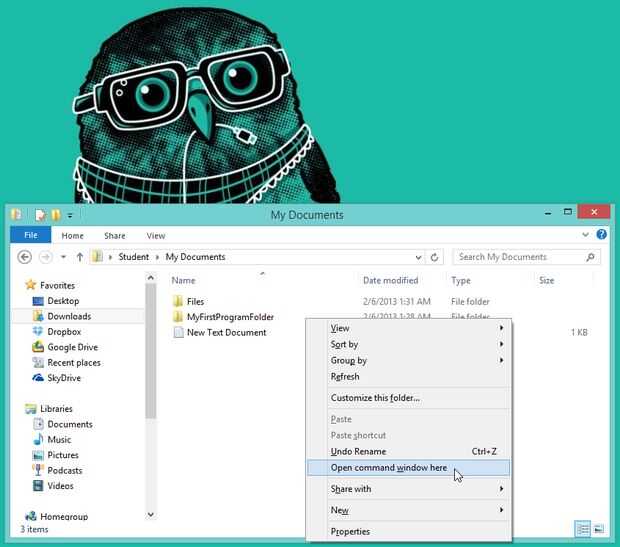Image resolution: width=620 pixels, height=547 pixels.
Task: Click the quick access New folder icon
Action: pos(56,215)
